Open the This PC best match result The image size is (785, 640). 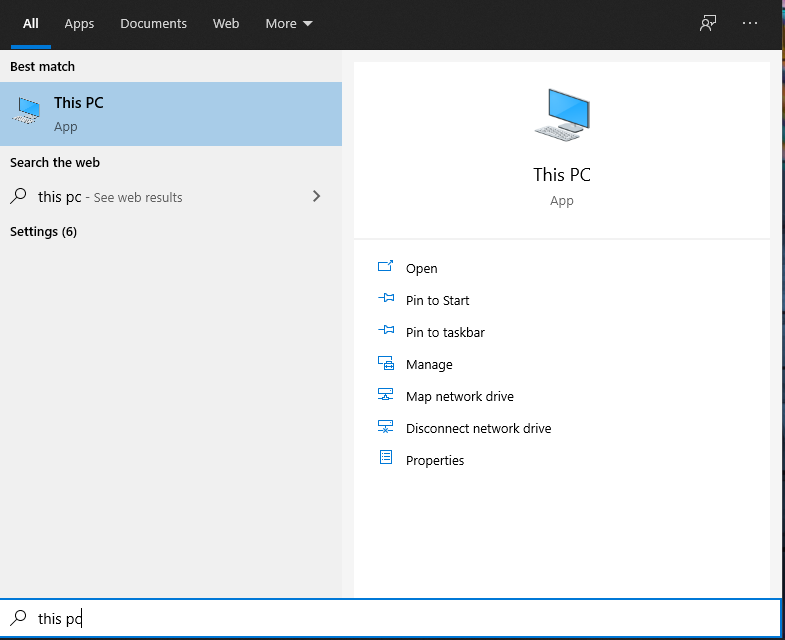171,114
